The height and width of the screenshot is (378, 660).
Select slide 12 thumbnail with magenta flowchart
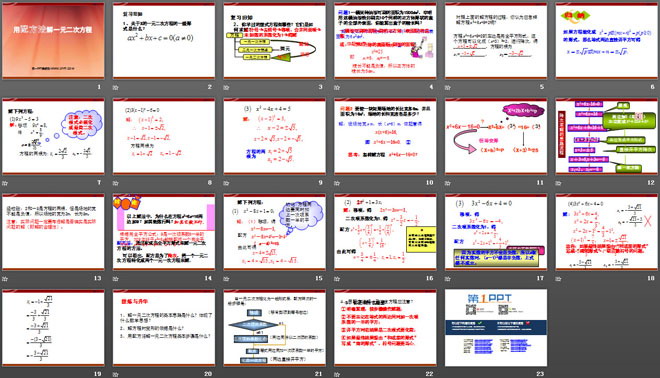[x=607, y=136]
